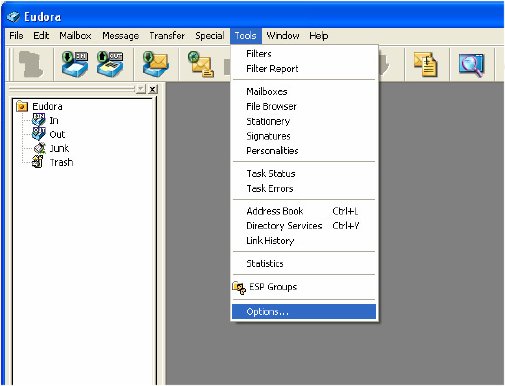The image size is (505, 386).
Task: Click the In mailbox tray icon
Action: click(x=38, y=120)
